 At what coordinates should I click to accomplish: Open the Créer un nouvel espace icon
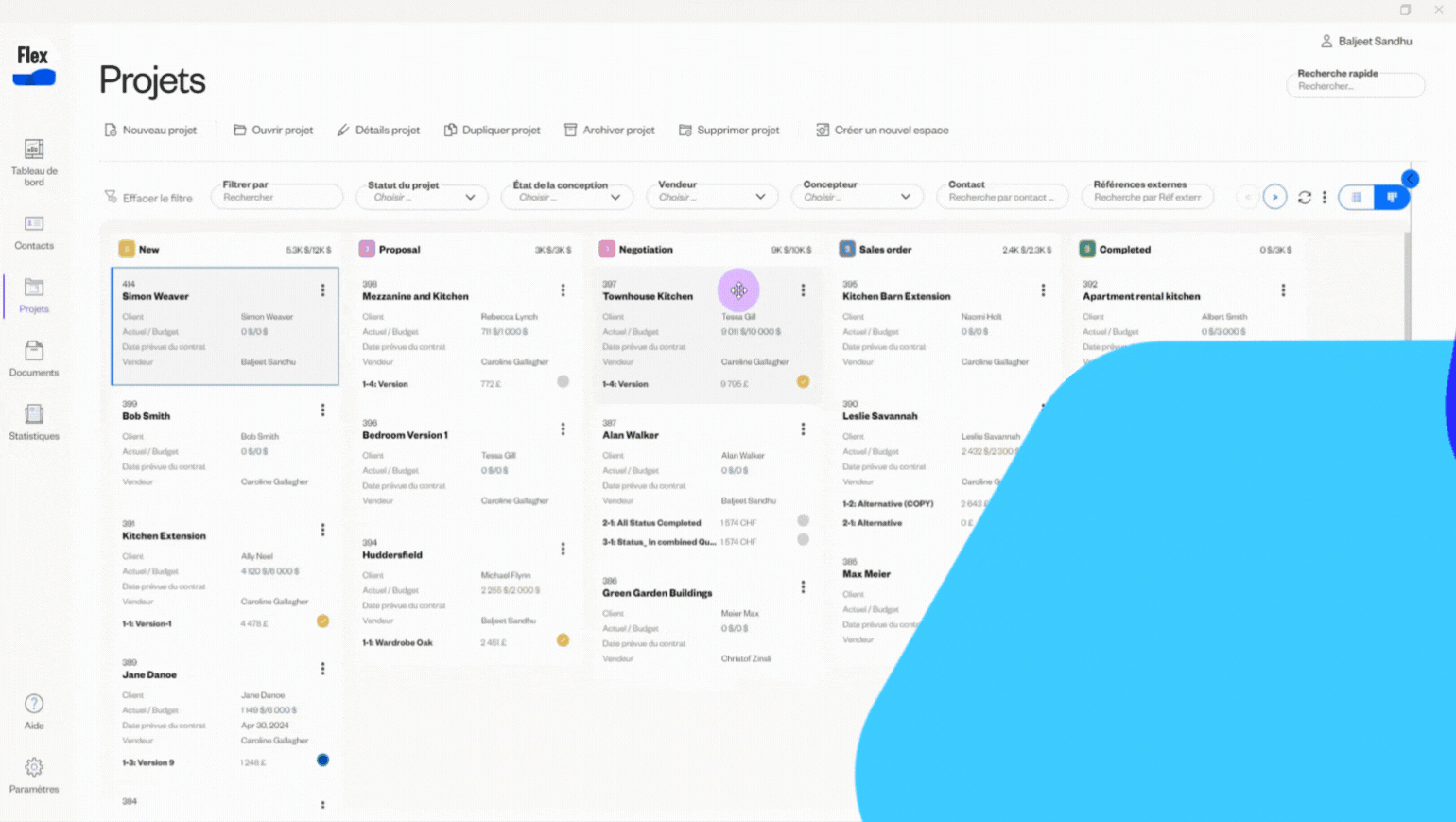point(822,130)
